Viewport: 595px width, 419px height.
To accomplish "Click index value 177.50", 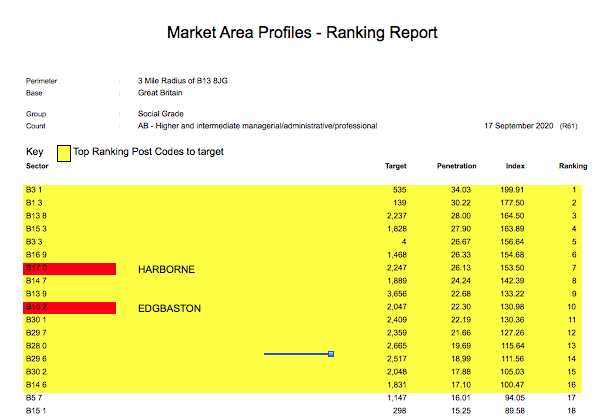I will click(x=512, y=203).
